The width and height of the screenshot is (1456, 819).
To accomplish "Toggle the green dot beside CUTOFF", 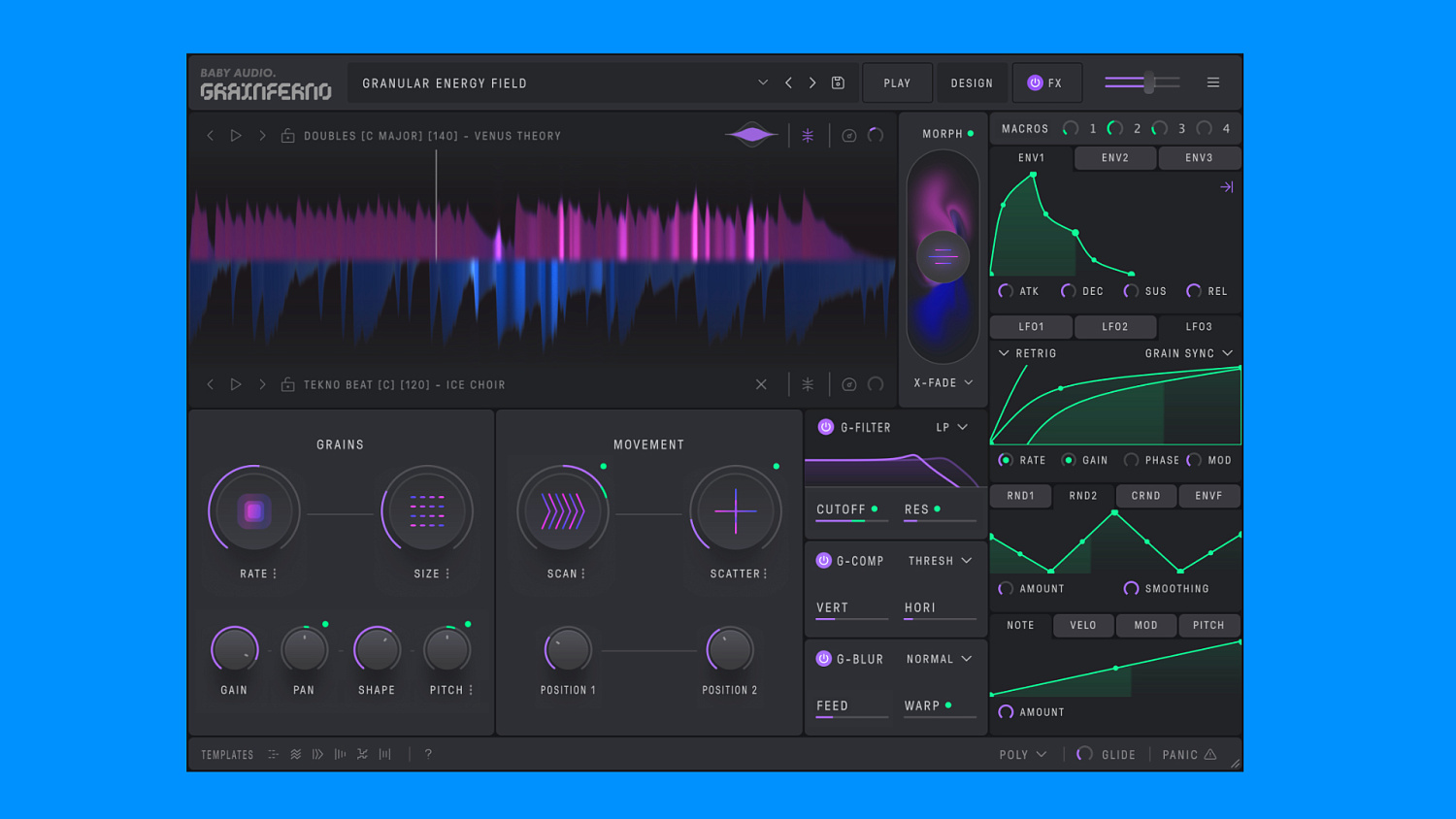I will (875, 508).
